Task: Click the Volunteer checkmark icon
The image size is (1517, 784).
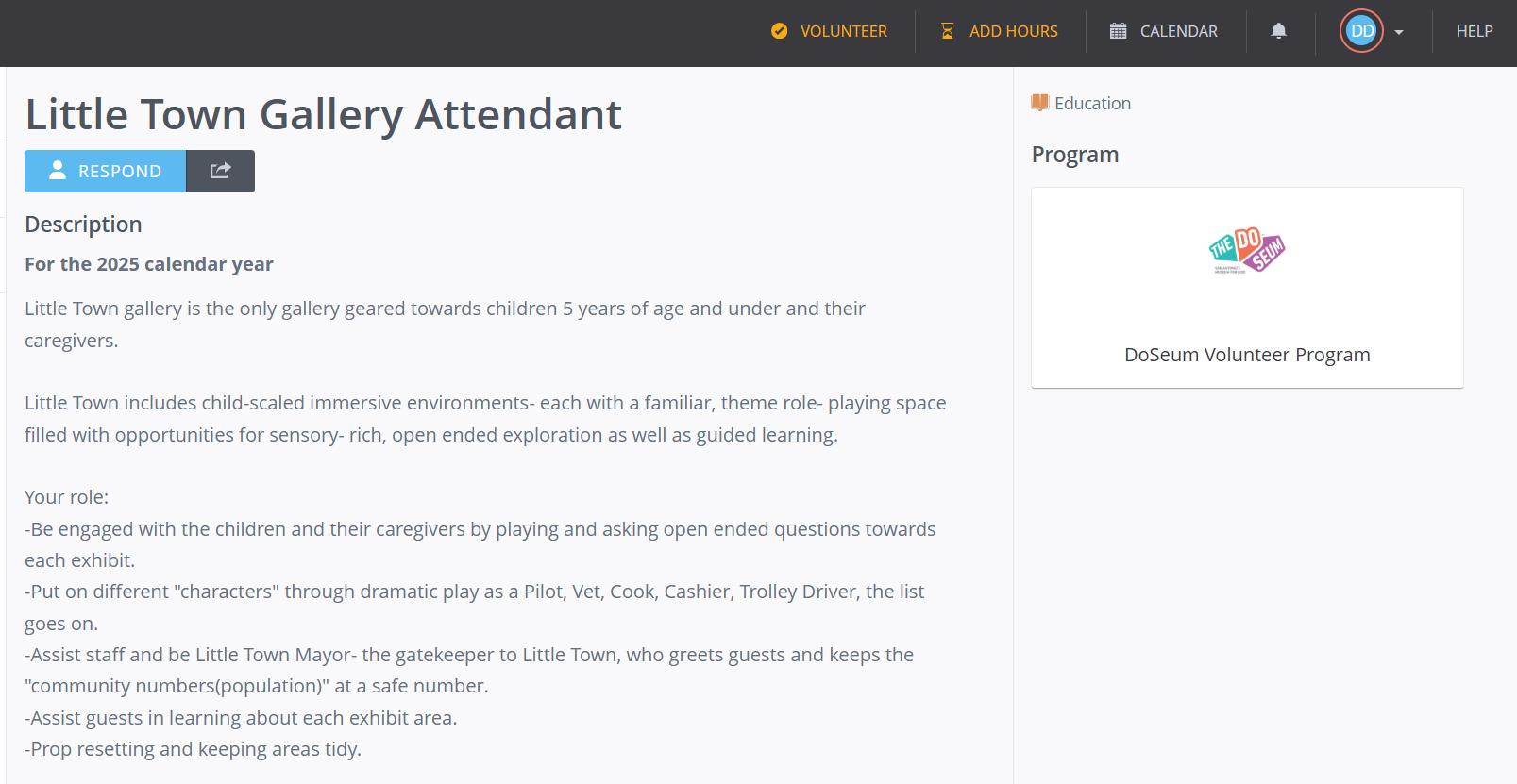Action: [779, 31]
